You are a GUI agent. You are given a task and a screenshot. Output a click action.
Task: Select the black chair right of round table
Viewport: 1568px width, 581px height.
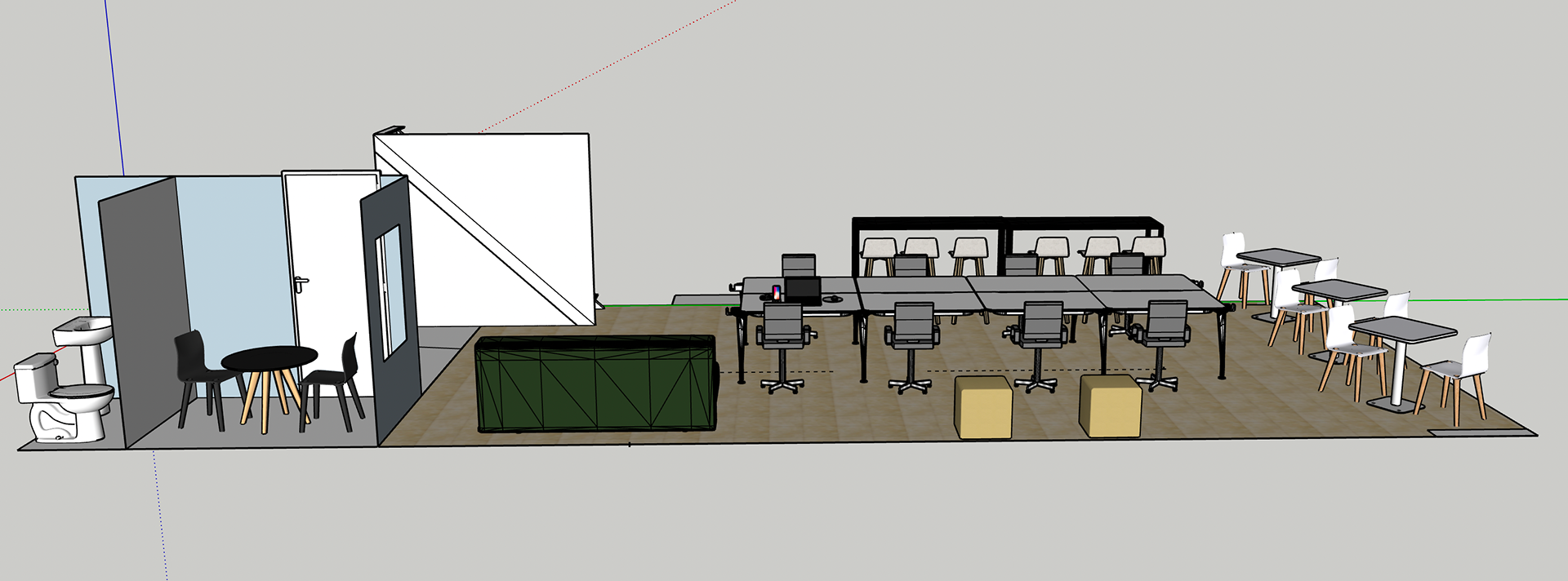(333, 382)
